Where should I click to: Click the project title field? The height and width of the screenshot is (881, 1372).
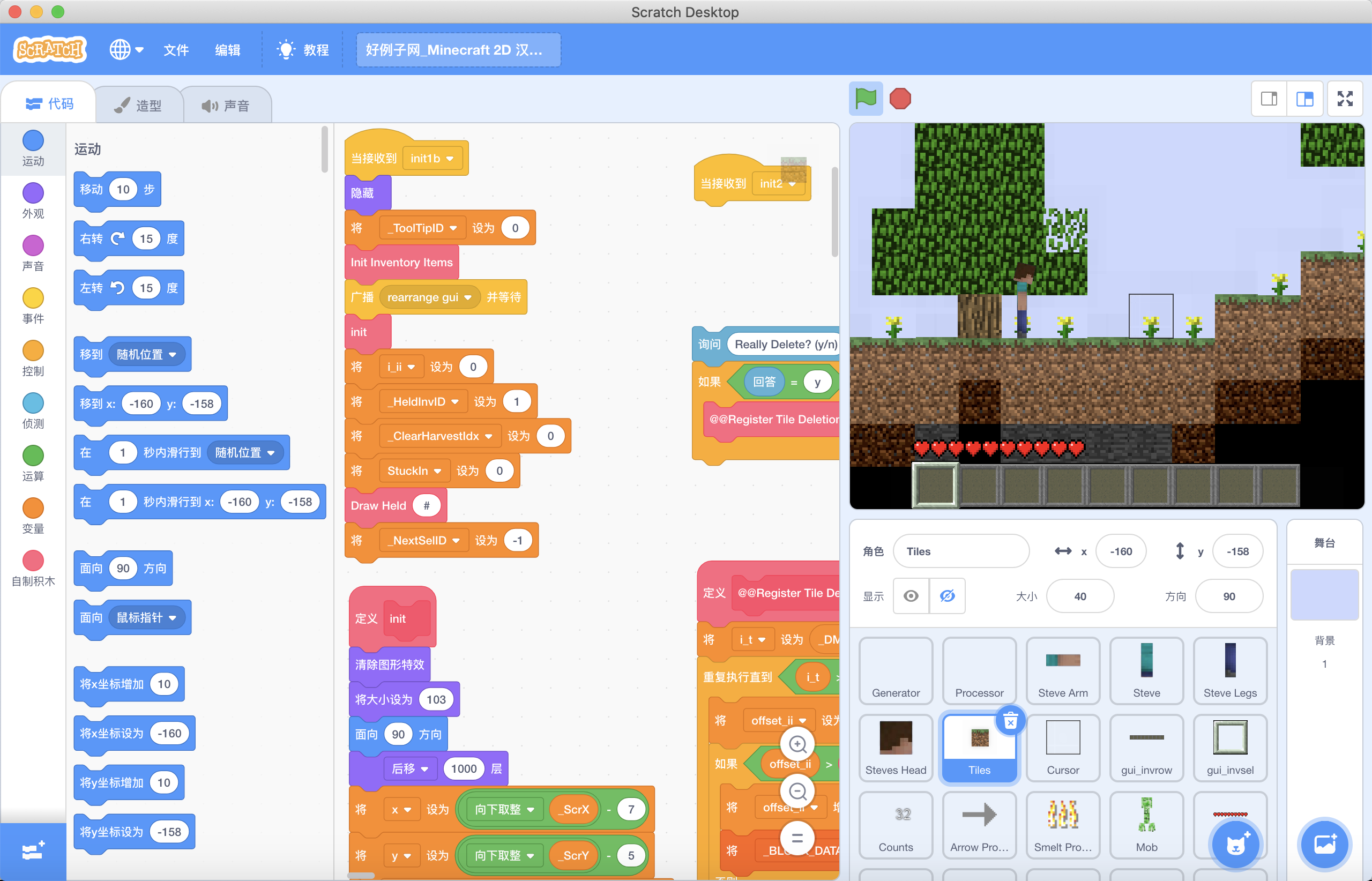tap(458, 50)
